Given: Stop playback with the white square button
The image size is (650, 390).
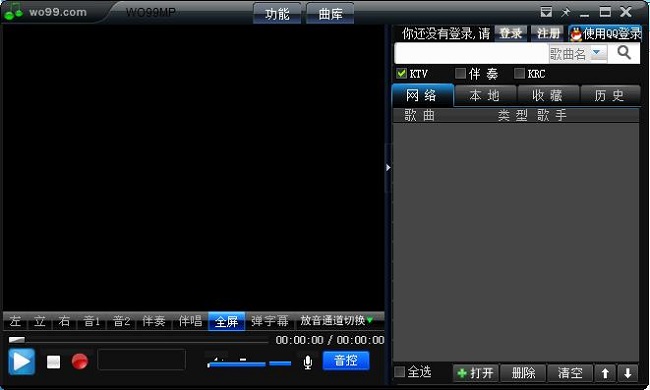Looking at the screenshot, I should pyautogui.click(x=53, y=362).
